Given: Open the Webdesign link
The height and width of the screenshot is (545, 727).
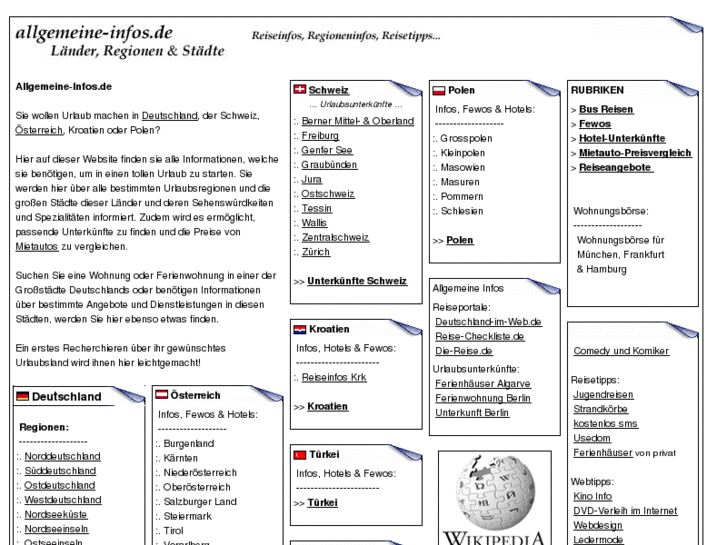Looking at the screenshot, I should pos(598,525).
